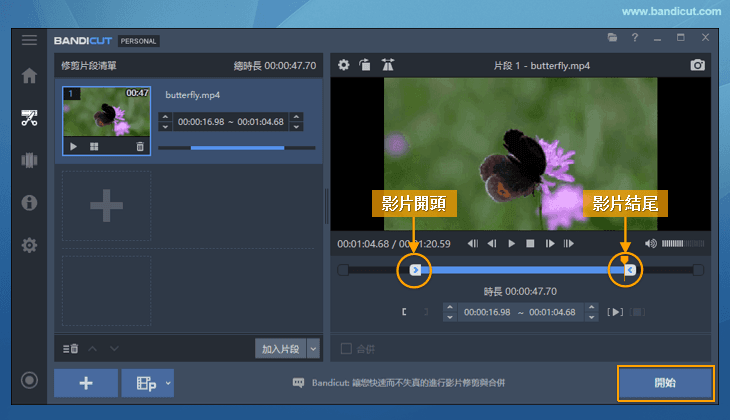Decrease preview start time stepper down arrow
This screenshot has height=420, width=730.
coord(450,317)
